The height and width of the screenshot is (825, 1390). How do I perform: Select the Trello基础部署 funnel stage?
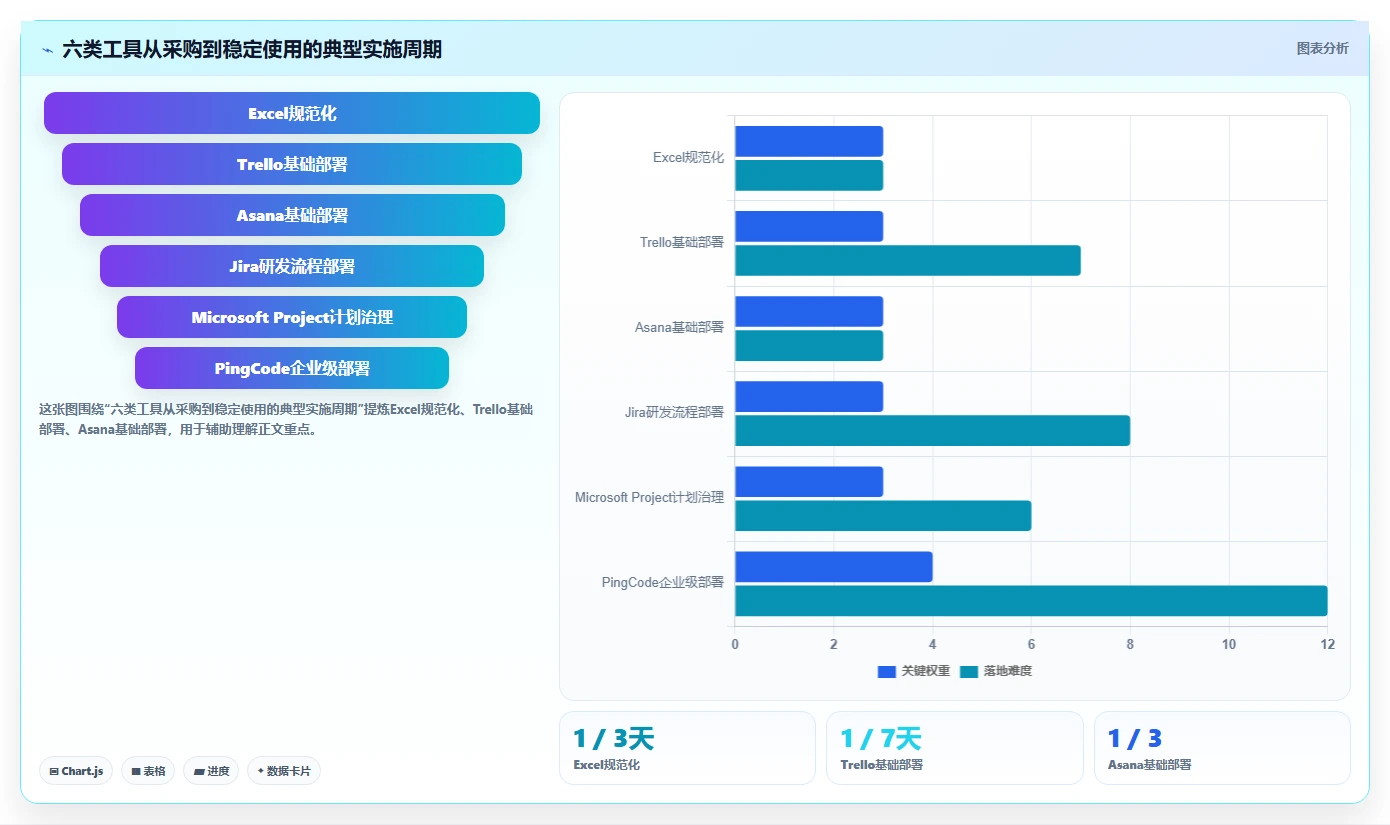pos(292,164)
